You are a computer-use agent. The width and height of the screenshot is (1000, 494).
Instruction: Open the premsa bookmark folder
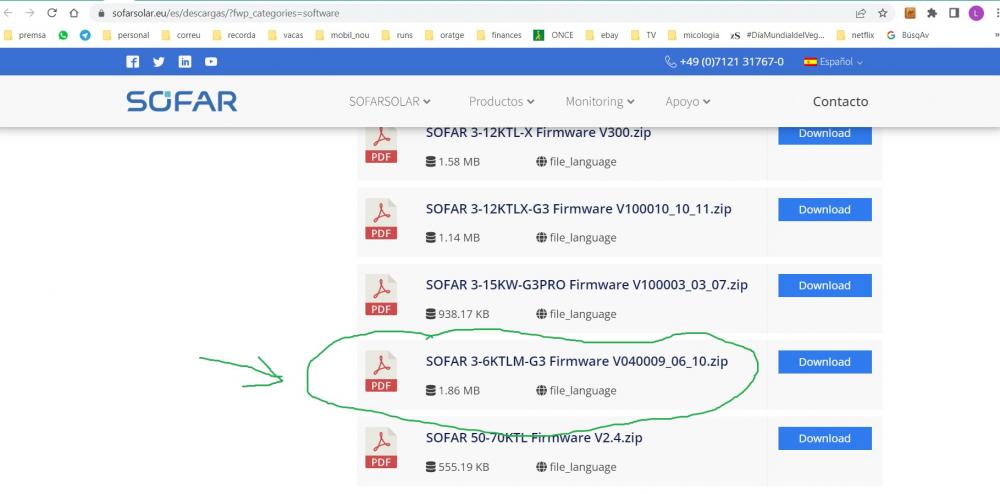tap(25, 35)
